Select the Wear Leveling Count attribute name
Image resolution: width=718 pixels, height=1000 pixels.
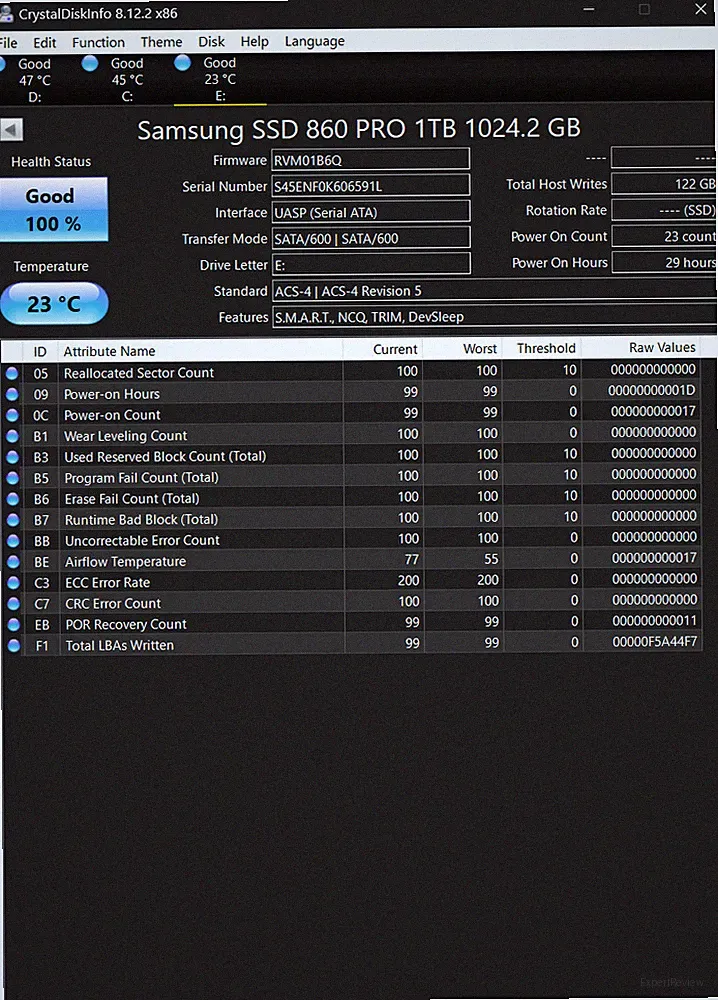pos(126,436)
